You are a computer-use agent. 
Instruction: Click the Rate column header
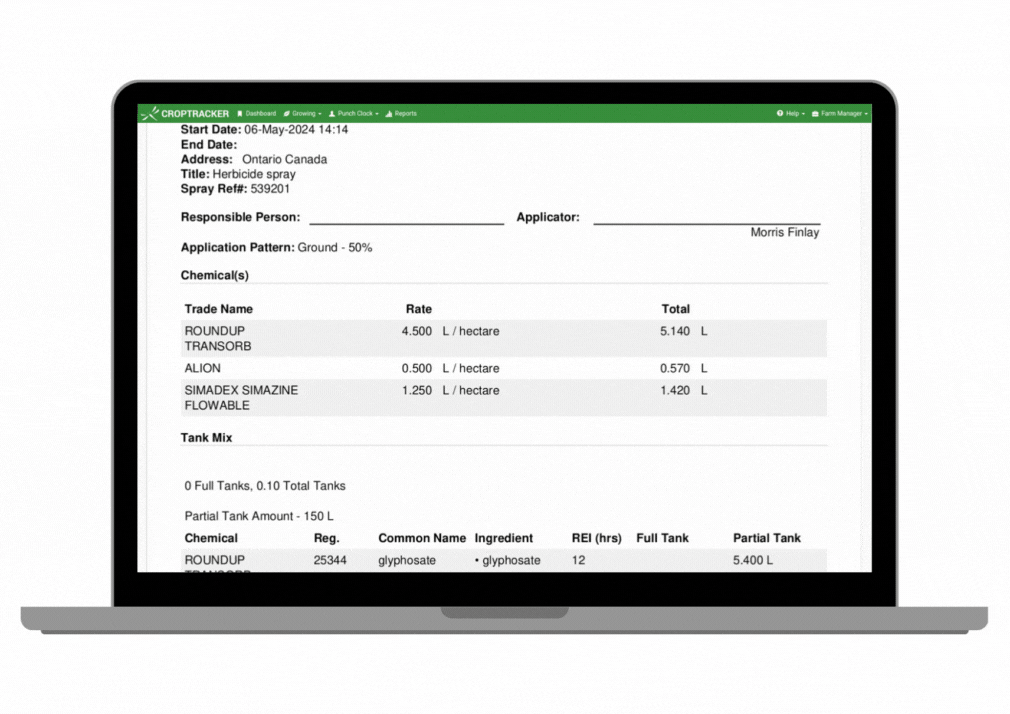(x=419, y=309)
